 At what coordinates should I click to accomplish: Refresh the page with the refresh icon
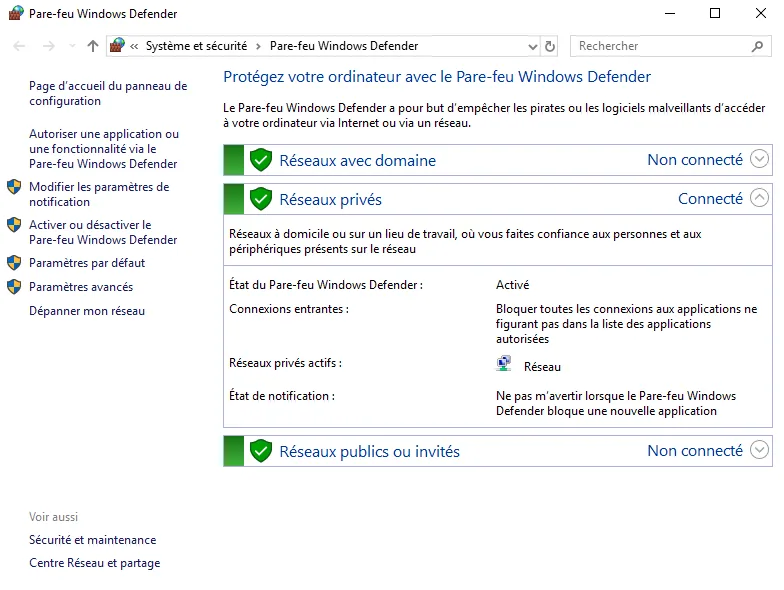click(x=550, y=46)
